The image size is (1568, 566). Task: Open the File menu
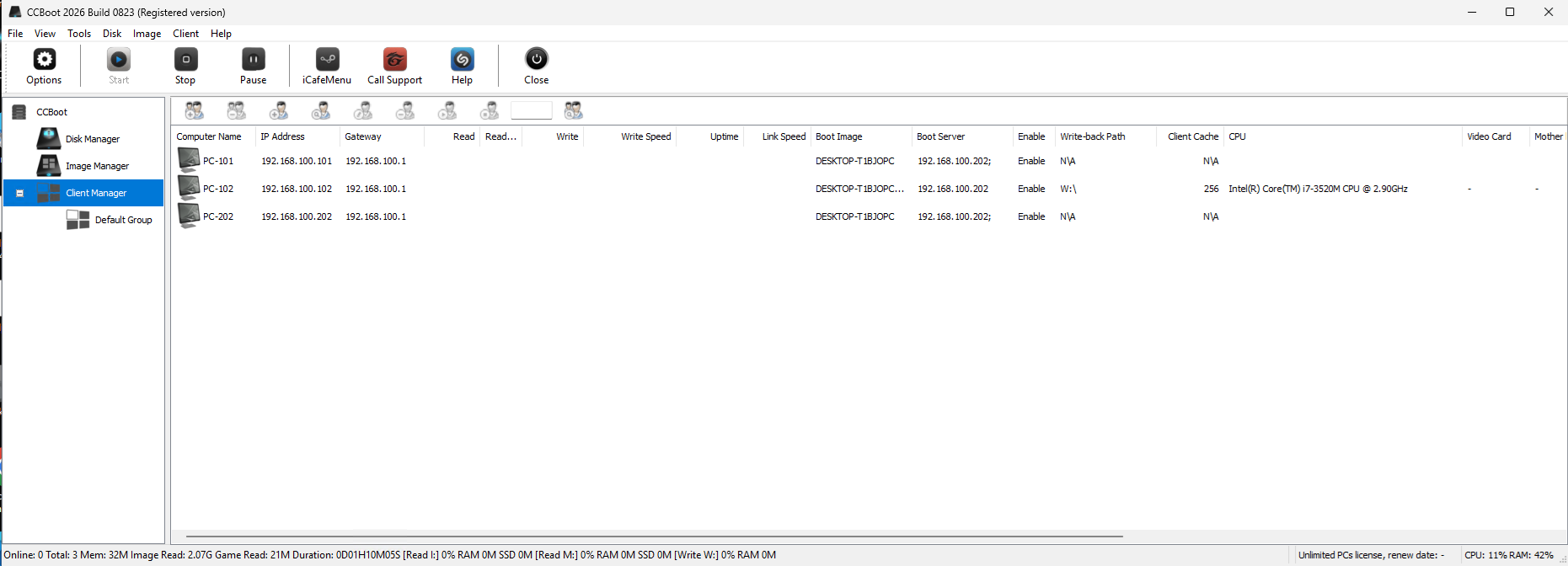[15, 34]
